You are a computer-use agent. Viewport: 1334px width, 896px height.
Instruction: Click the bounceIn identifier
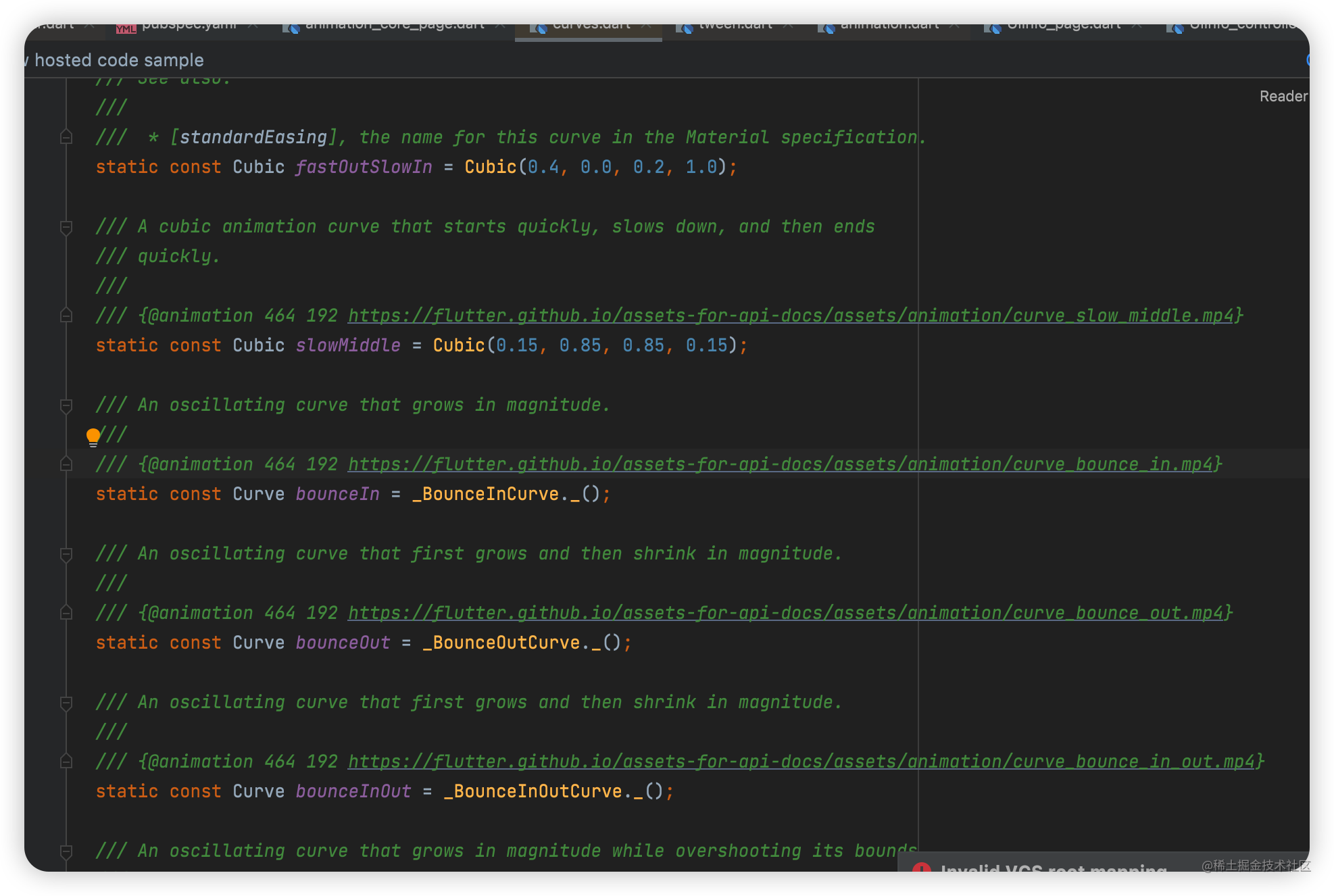[337, 494]
